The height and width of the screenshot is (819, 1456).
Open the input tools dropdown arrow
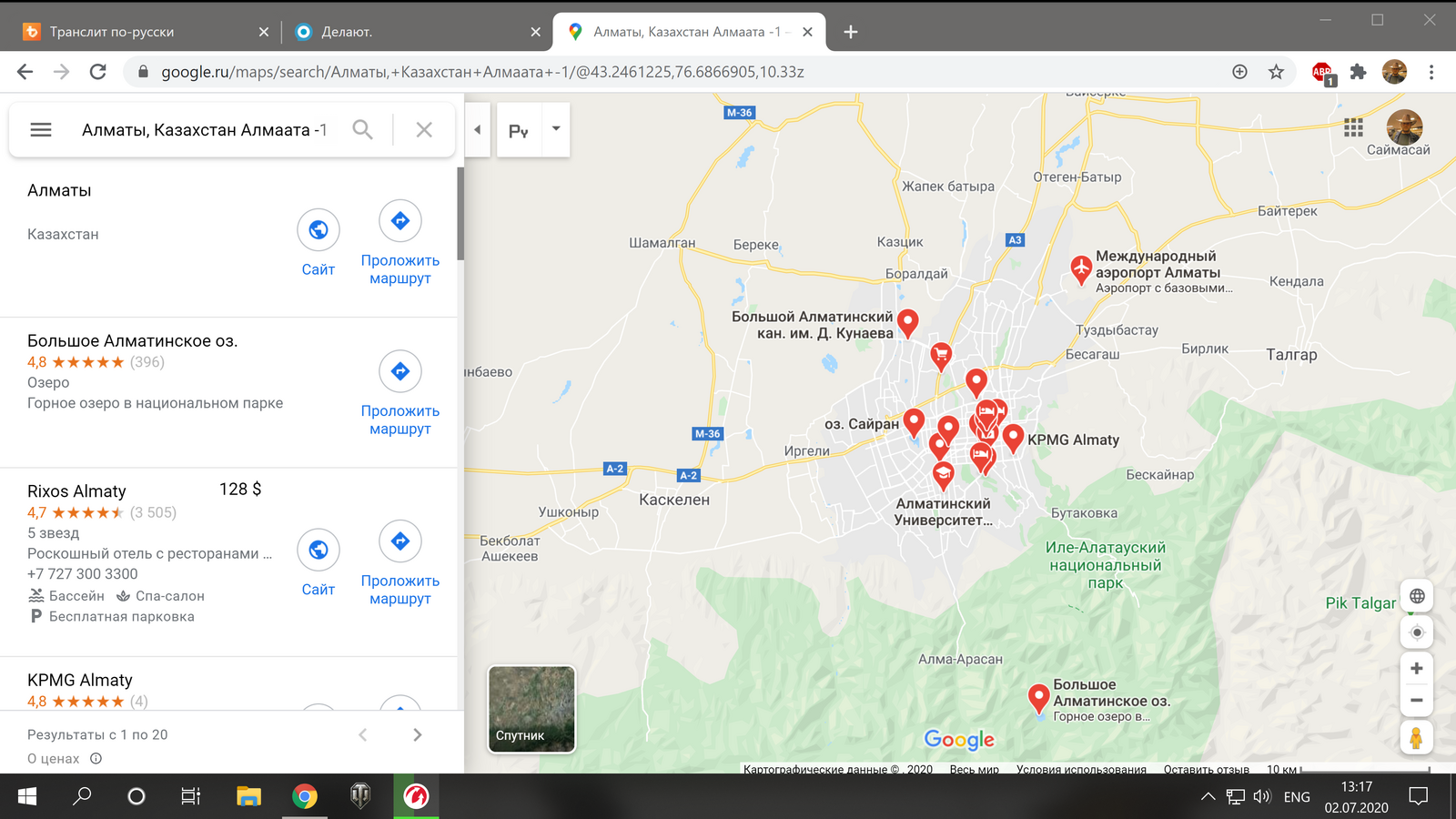tap(556, 129)
